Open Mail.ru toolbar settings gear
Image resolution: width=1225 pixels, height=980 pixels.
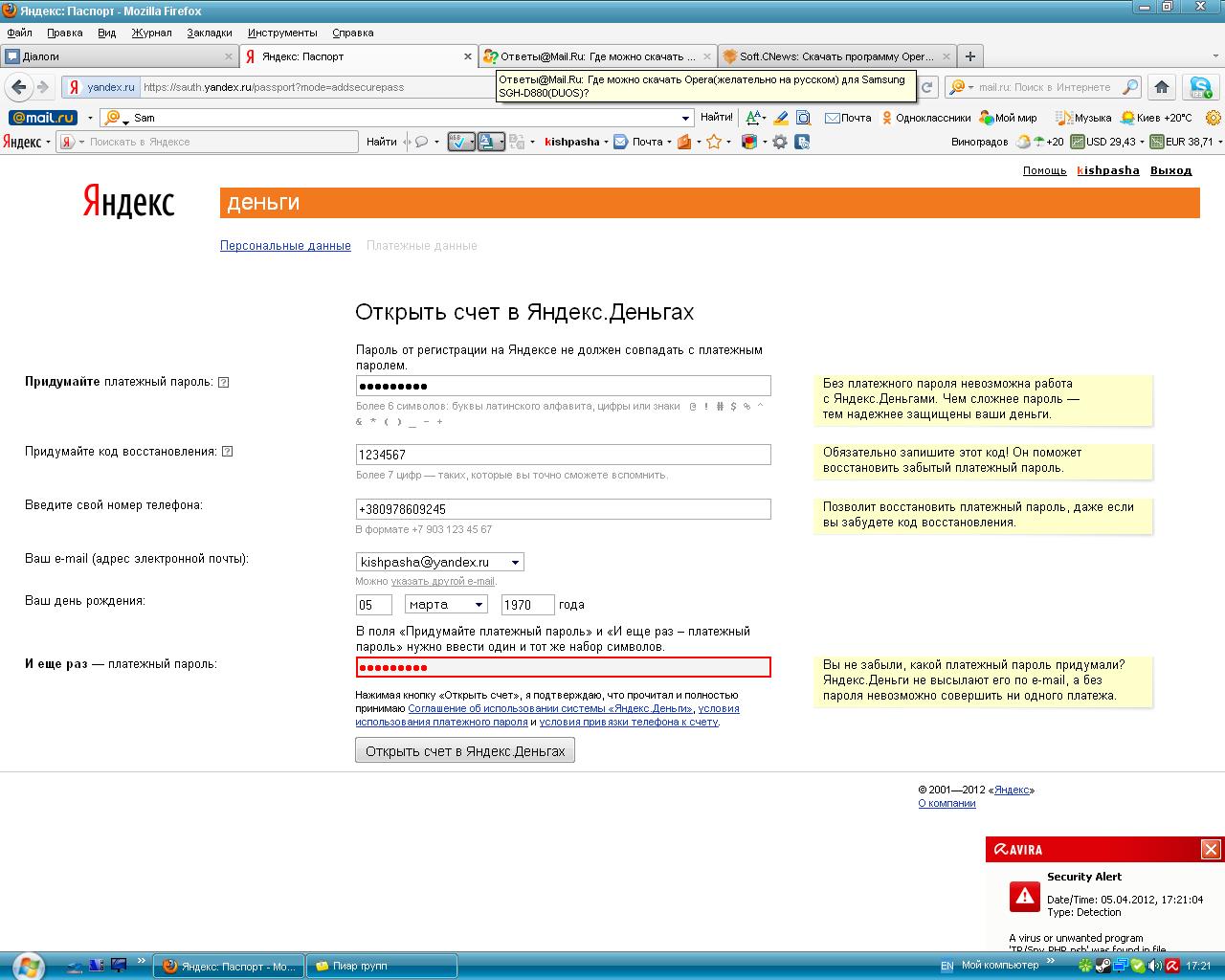coord(1214,118)
